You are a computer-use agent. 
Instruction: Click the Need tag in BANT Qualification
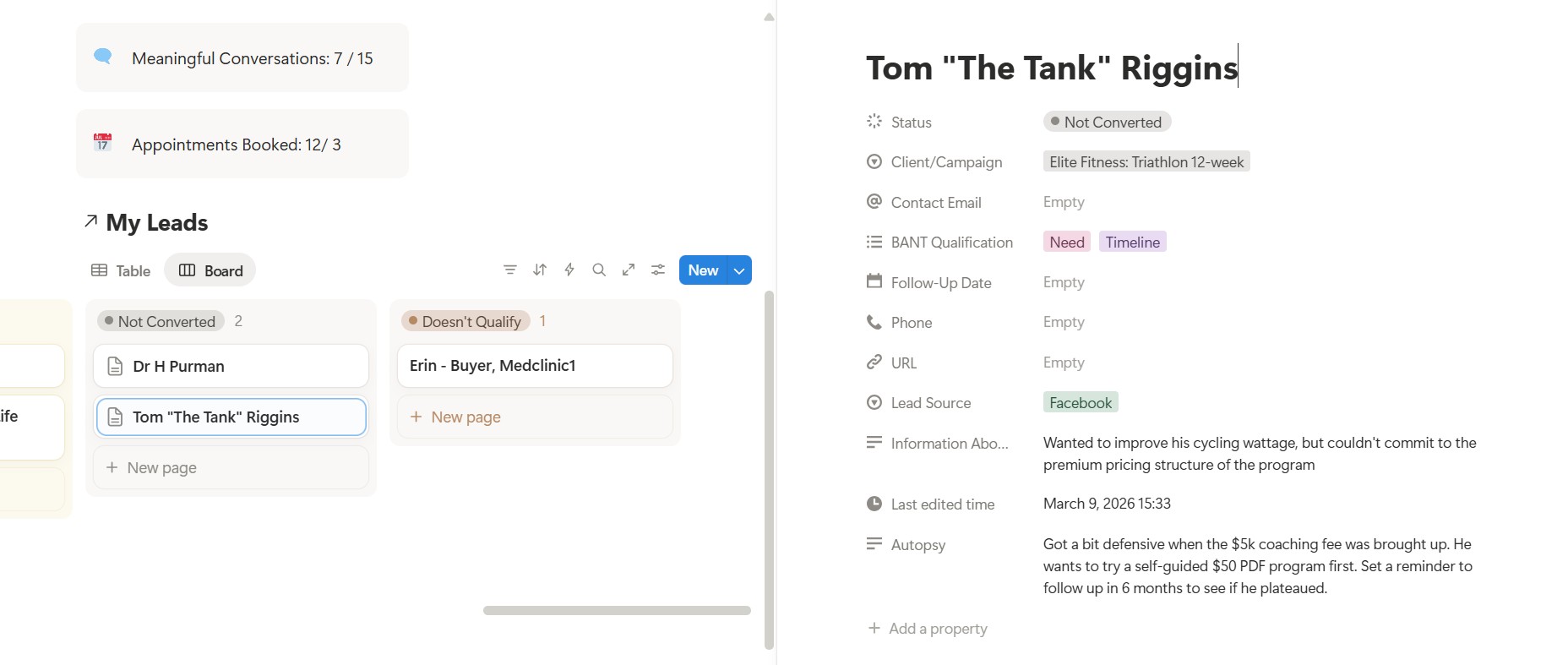coord(1066,243)
